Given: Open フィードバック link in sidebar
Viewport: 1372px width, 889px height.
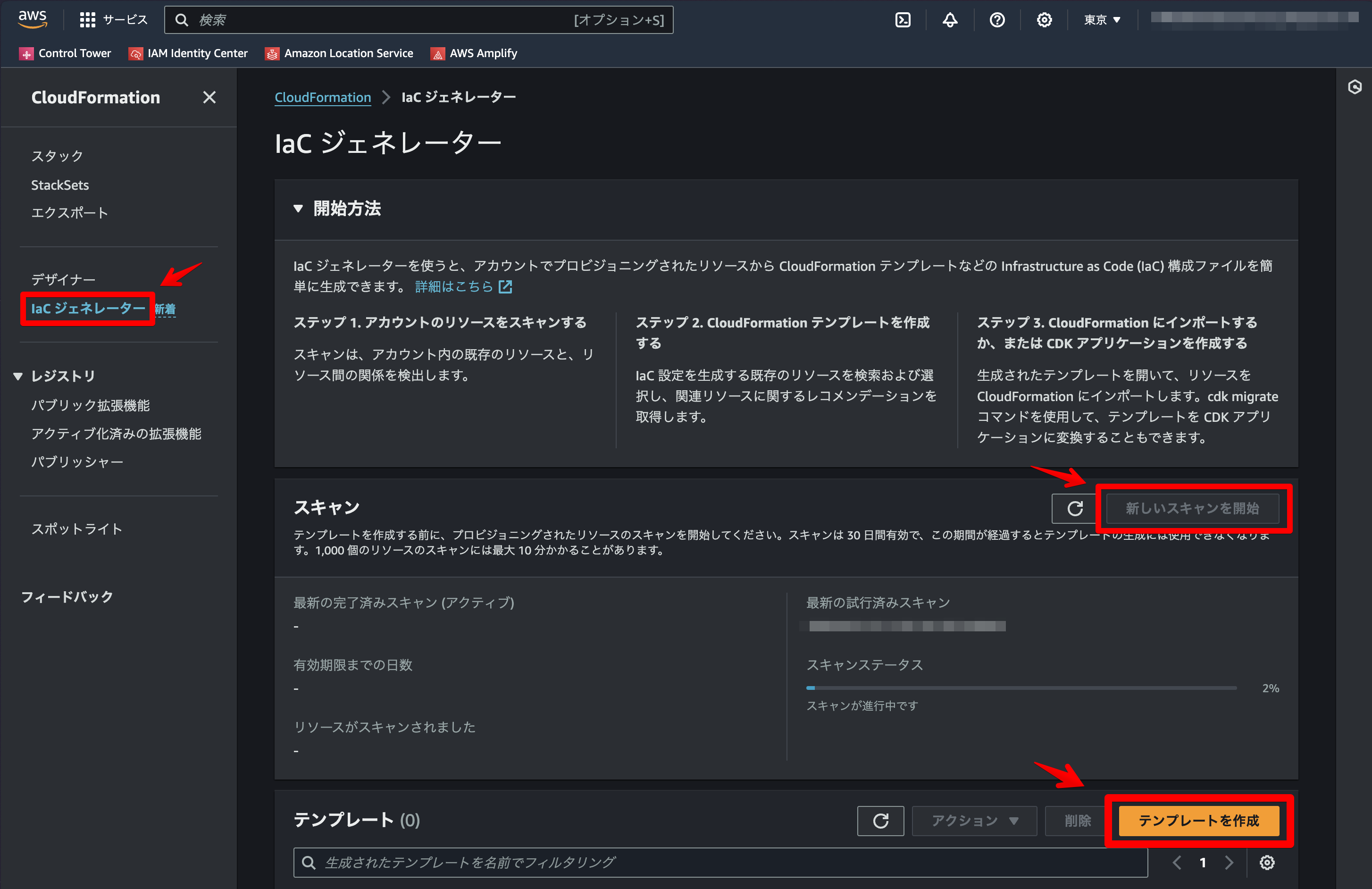Looking at the screenshot, I should tap(67, 597).
